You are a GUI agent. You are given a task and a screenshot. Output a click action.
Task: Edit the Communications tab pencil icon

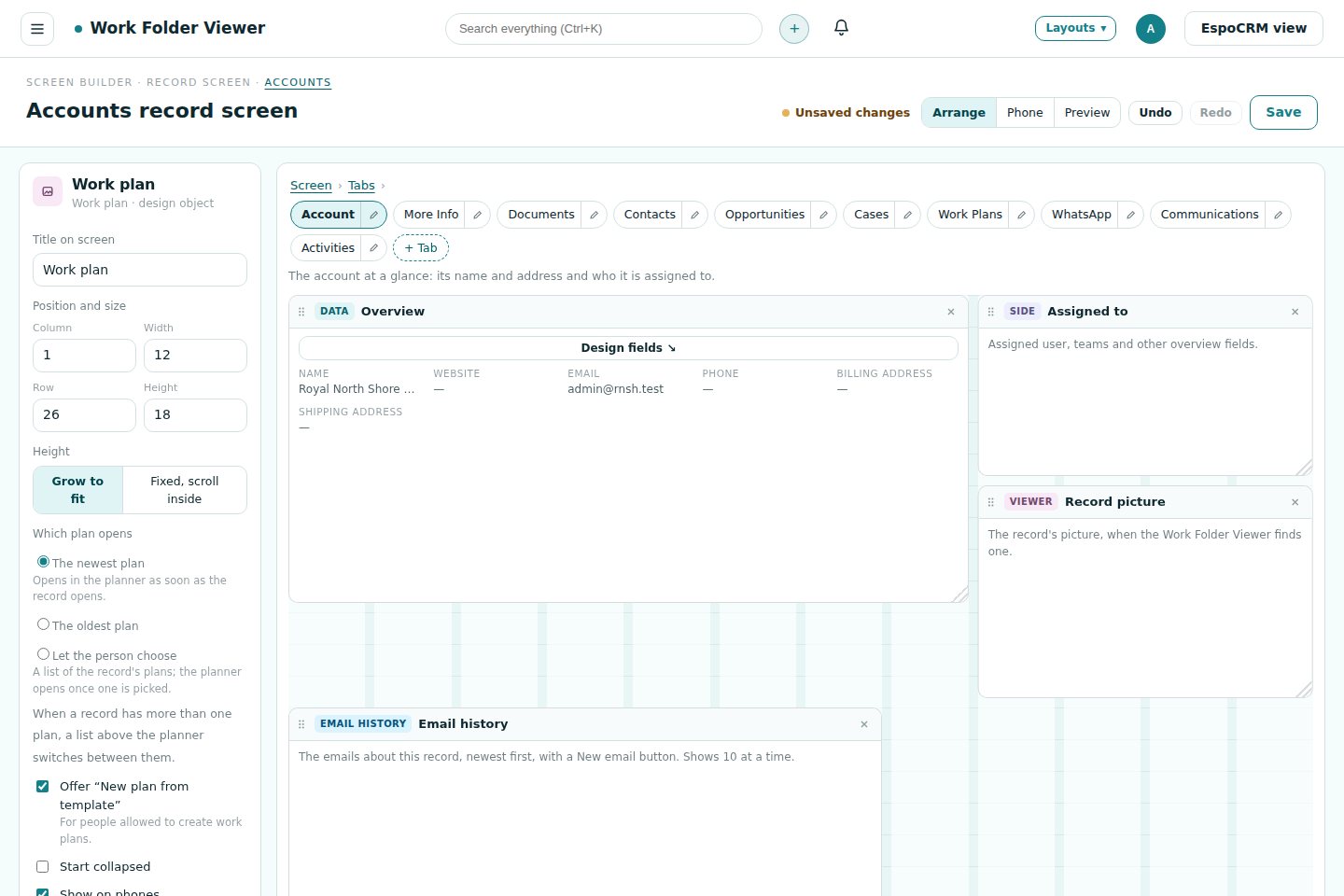[1279, 215]
